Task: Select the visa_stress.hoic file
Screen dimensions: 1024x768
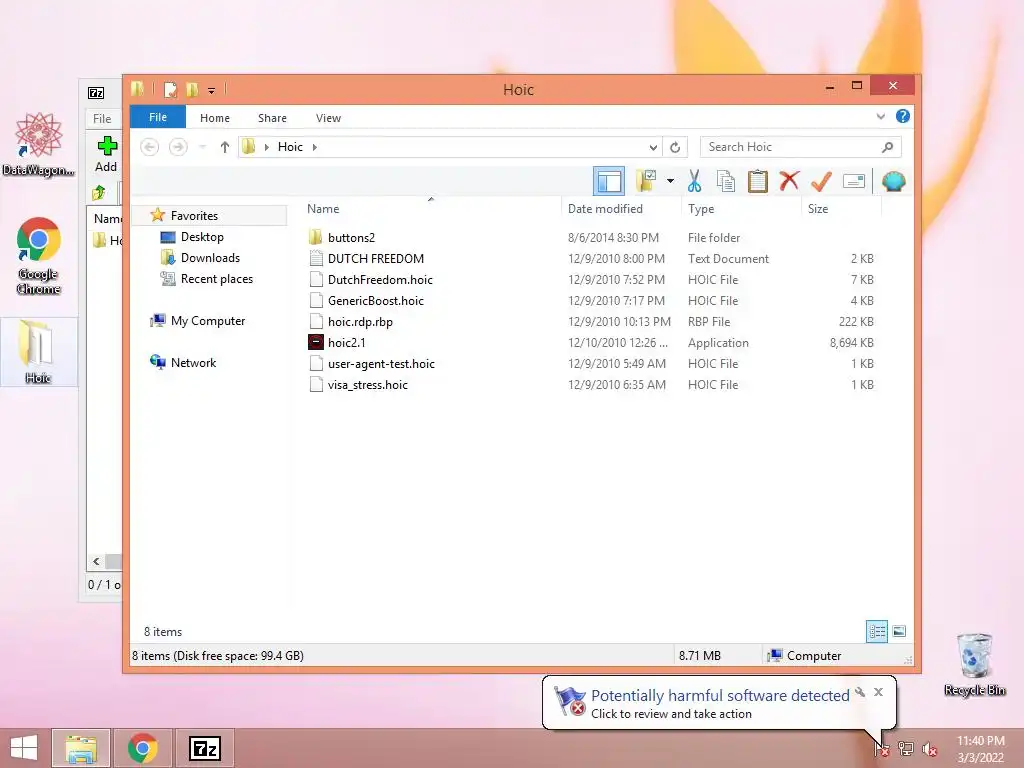Action: (x=367, y=385)
